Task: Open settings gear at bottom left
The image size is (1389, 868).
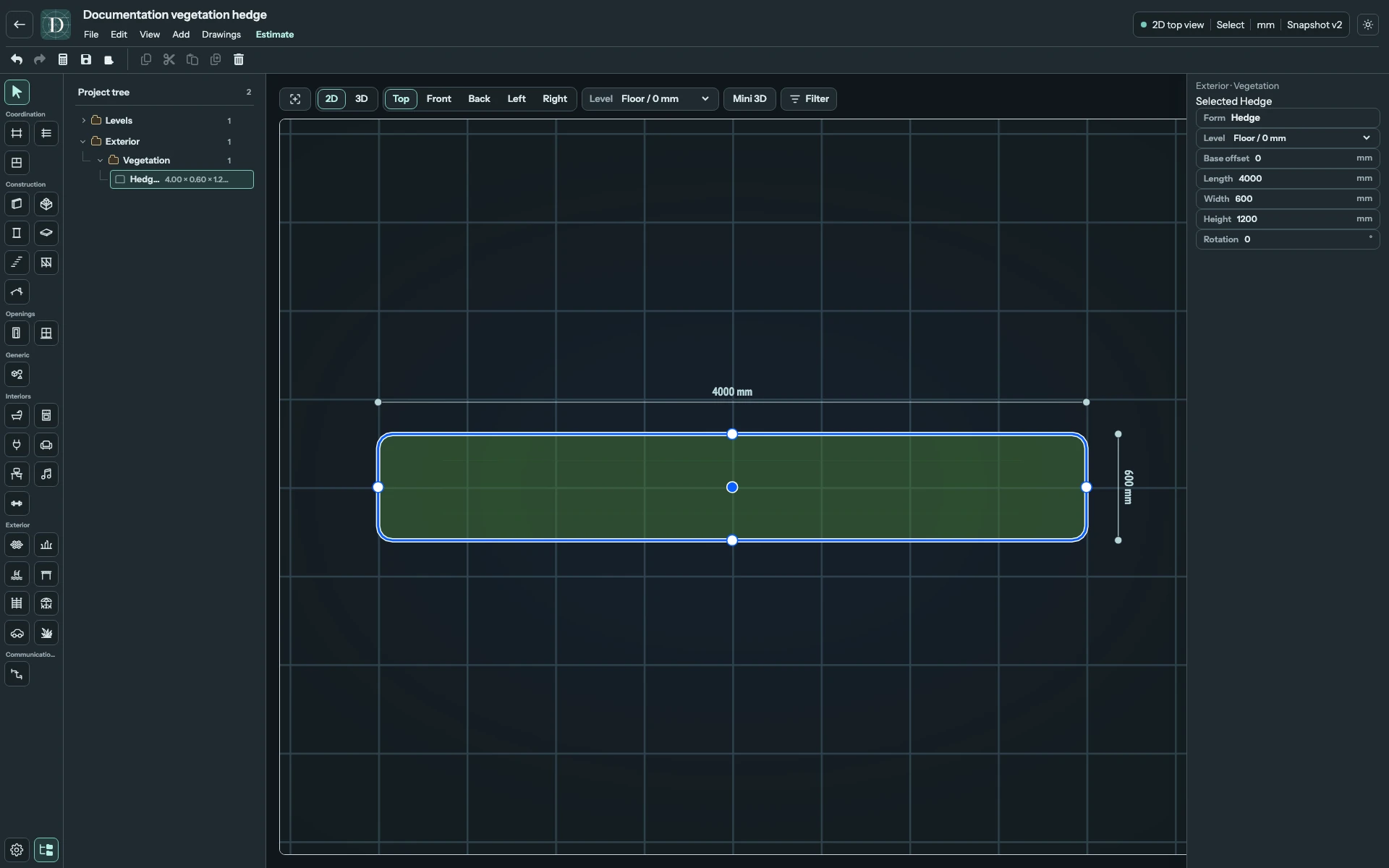Action: [17, 850]
